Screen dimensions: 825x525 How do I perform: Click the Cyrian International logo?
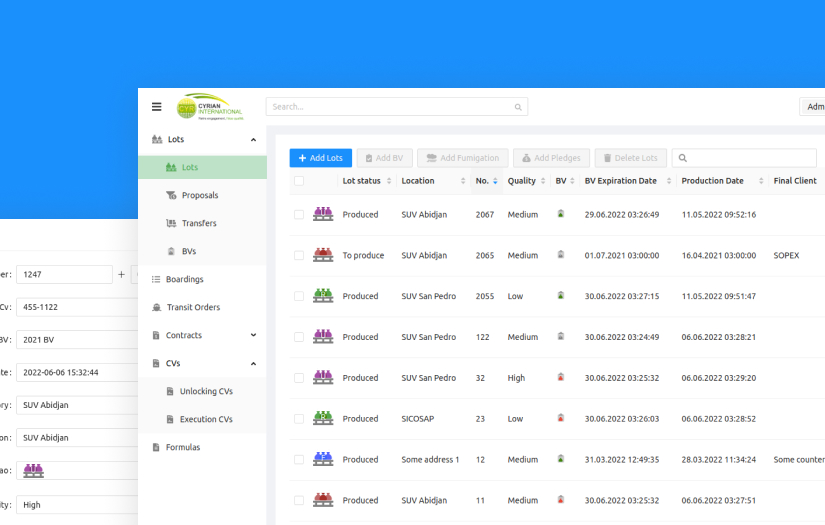pos(209,107)
